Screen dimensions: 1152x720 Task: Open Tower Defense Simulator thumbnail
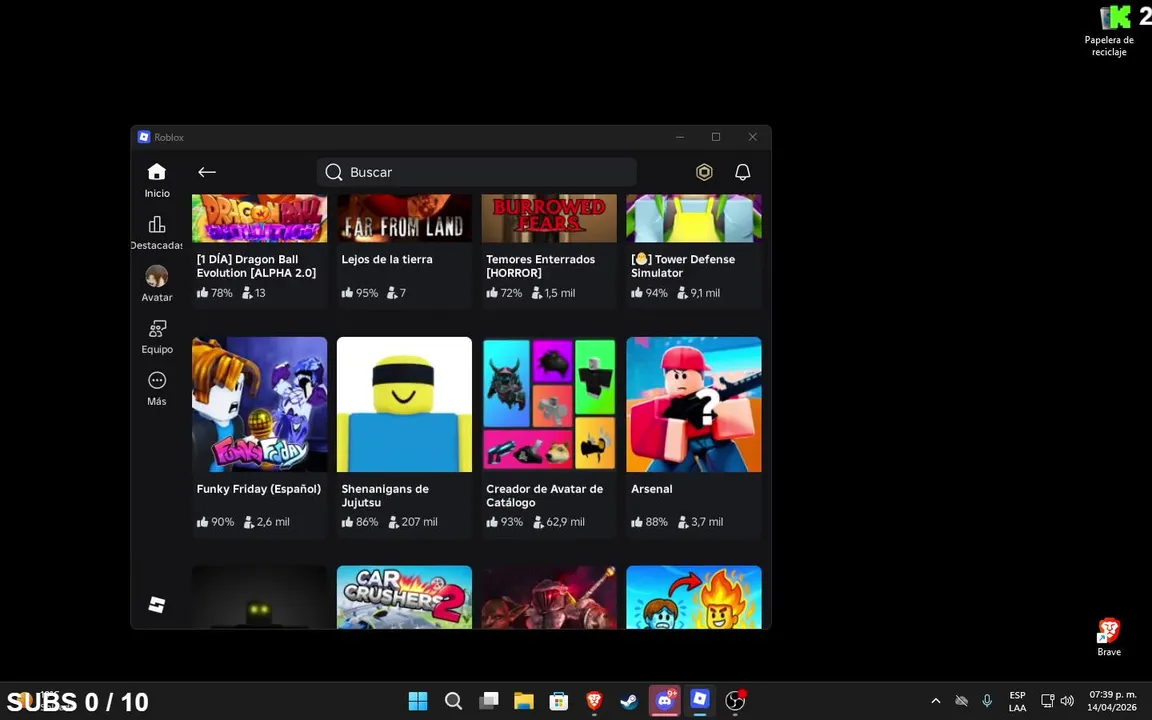(x=694, y=218)
